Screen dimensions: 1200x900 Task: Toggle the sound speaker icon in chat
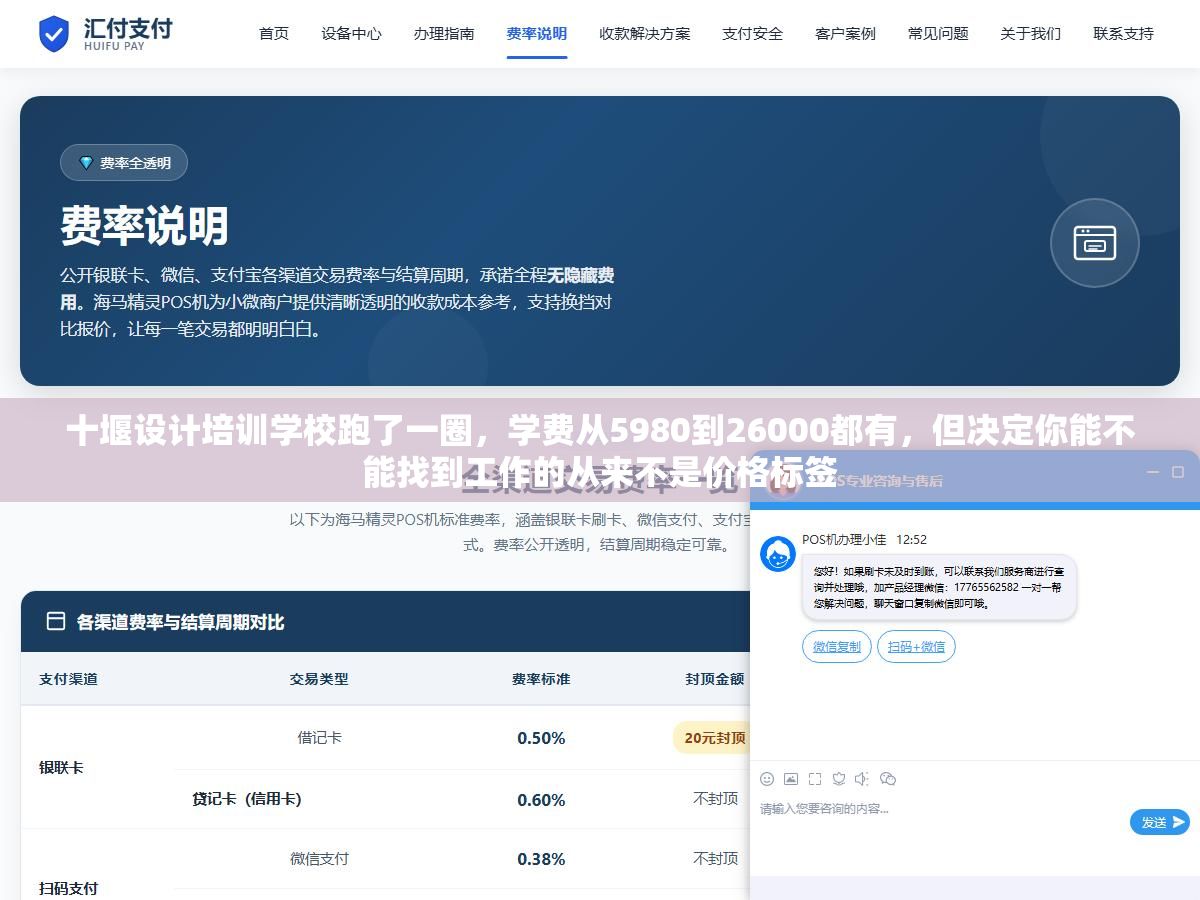(863, 778)
